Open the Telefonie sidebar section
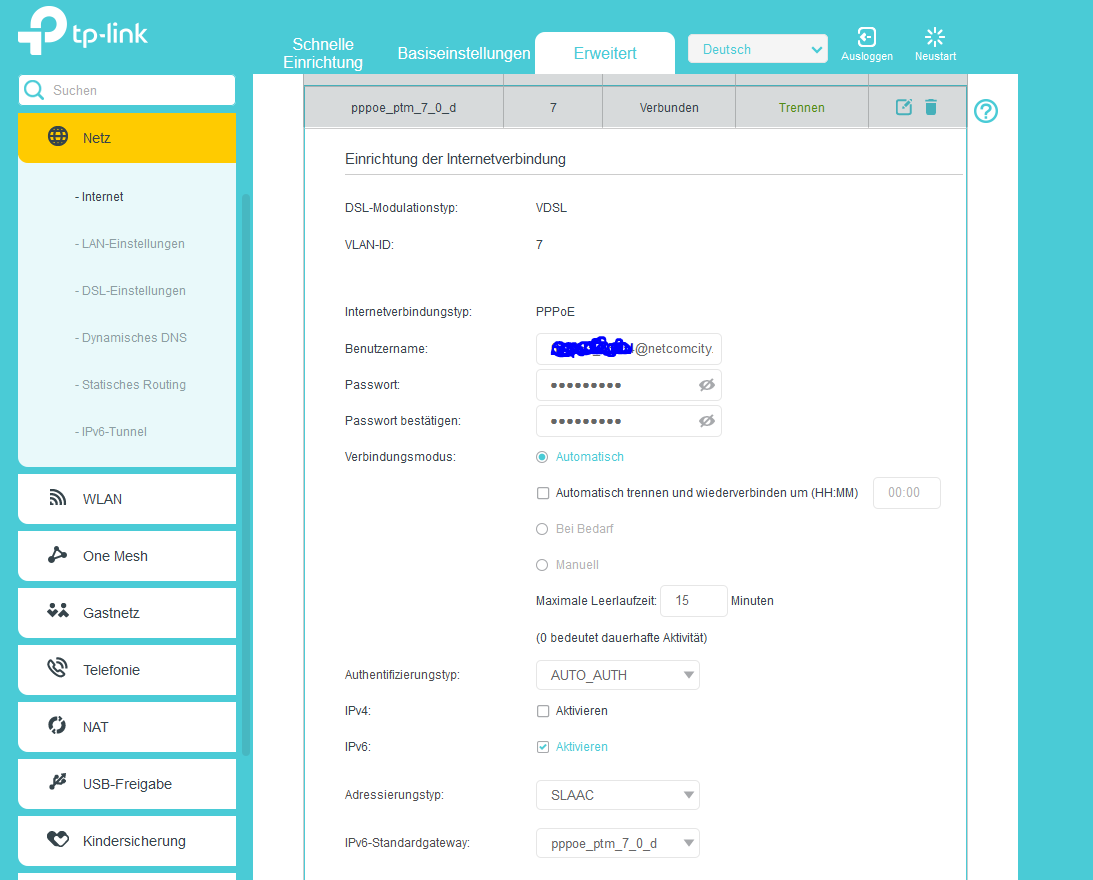Screen dimensions: 1093x880 (x=127, y=669)
